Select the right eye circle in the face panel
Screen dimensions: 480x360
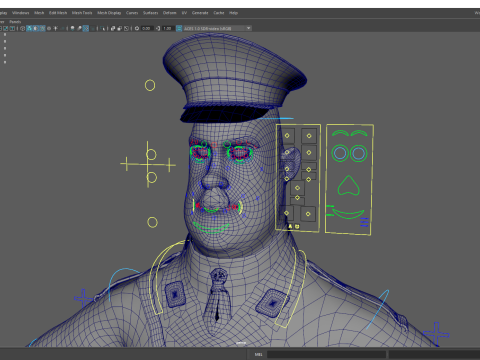point(359,153)
